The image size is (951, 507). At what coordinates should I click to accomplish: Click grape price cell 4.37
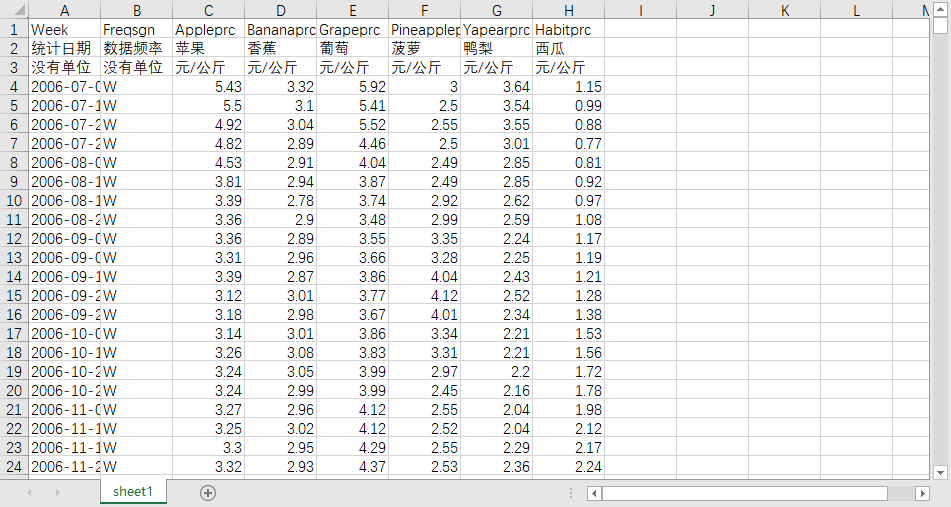(353, 466)
